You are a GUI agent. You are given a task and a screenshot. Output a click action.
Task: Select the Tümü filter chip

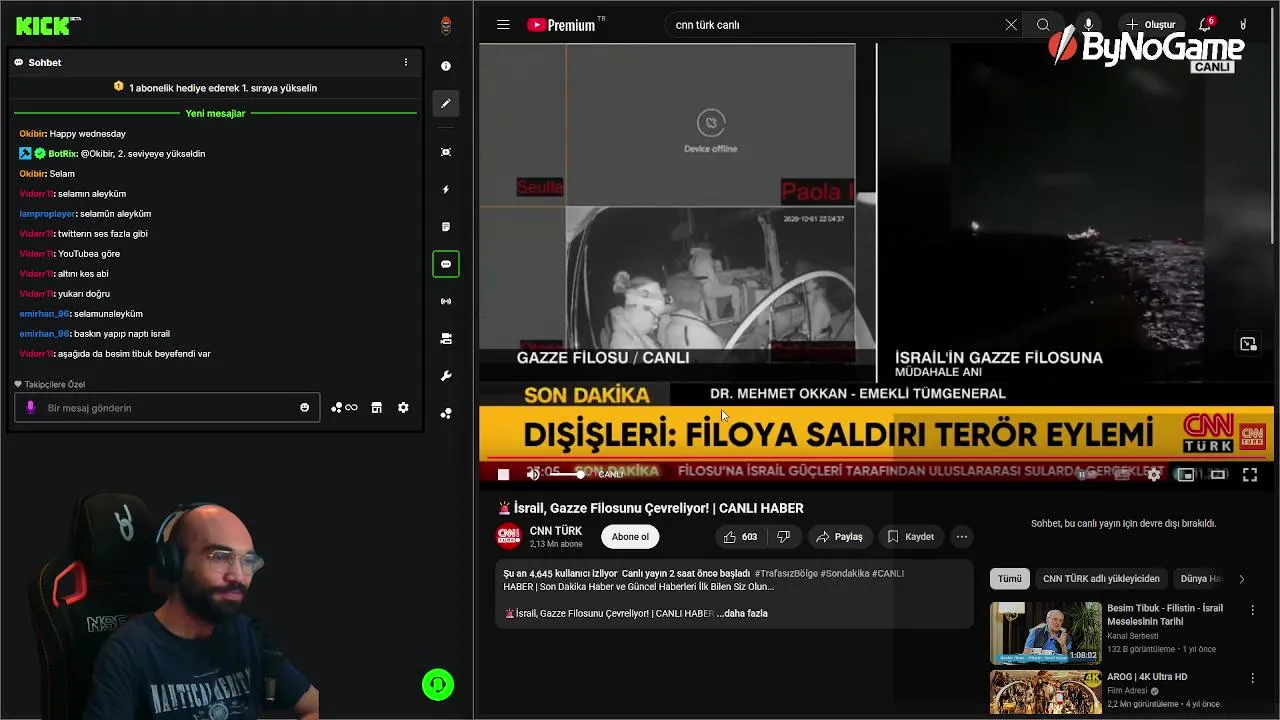(1009, 578)
